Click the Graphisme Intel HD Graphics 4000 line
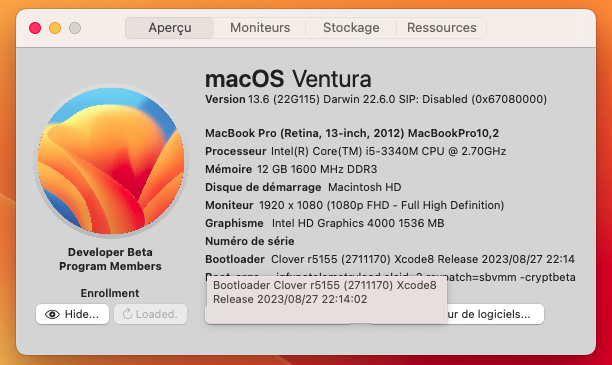 (x=325, y=223)
